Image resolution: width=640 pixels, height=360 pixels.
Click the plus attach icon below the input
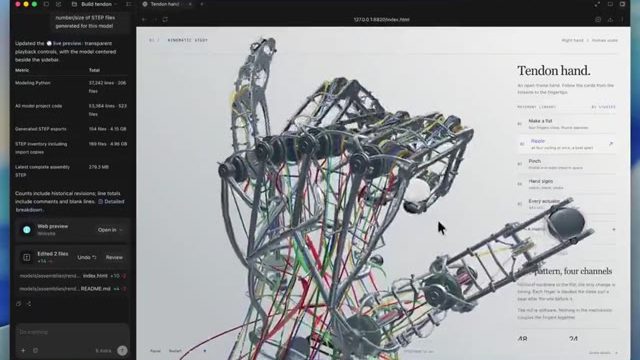pyautogui.click(x=23, y=350)
